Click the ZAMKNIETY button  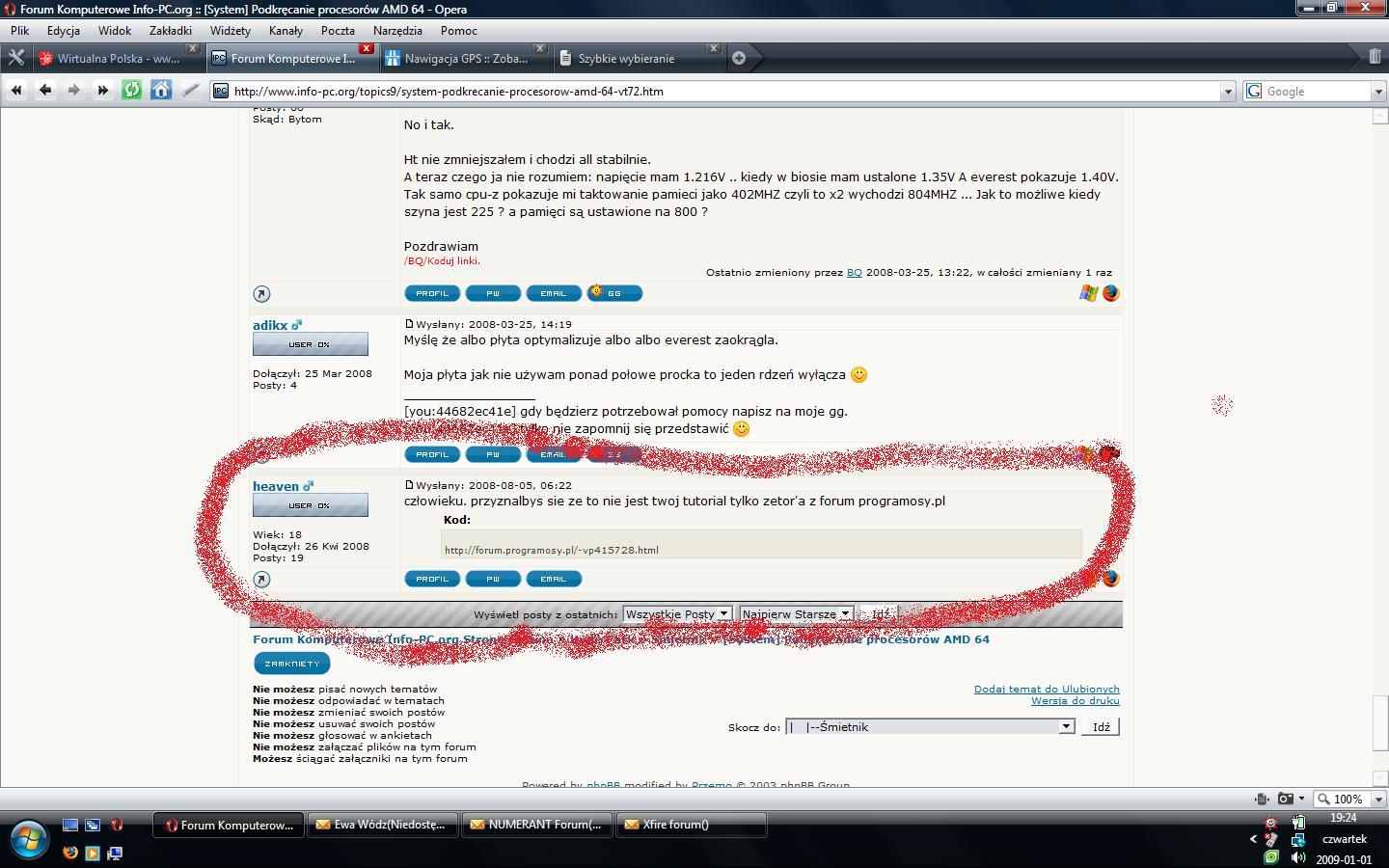[x=292, y=664]
